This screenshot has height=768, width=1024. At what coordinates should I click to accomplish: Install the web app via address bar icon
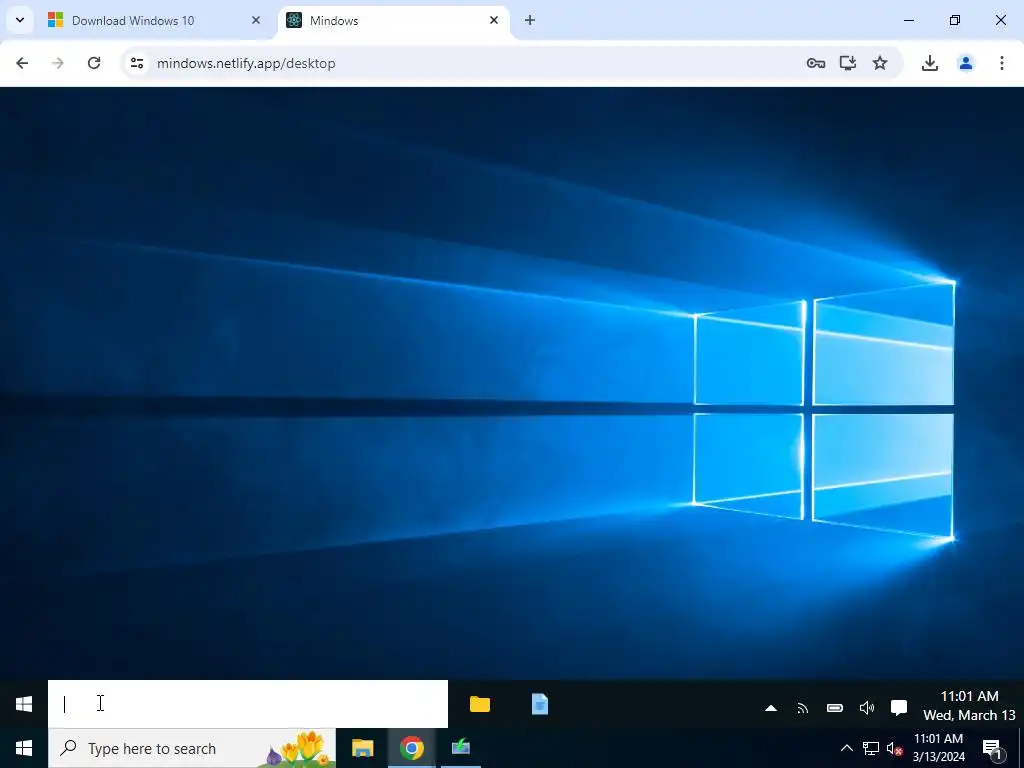click(848, 63)
